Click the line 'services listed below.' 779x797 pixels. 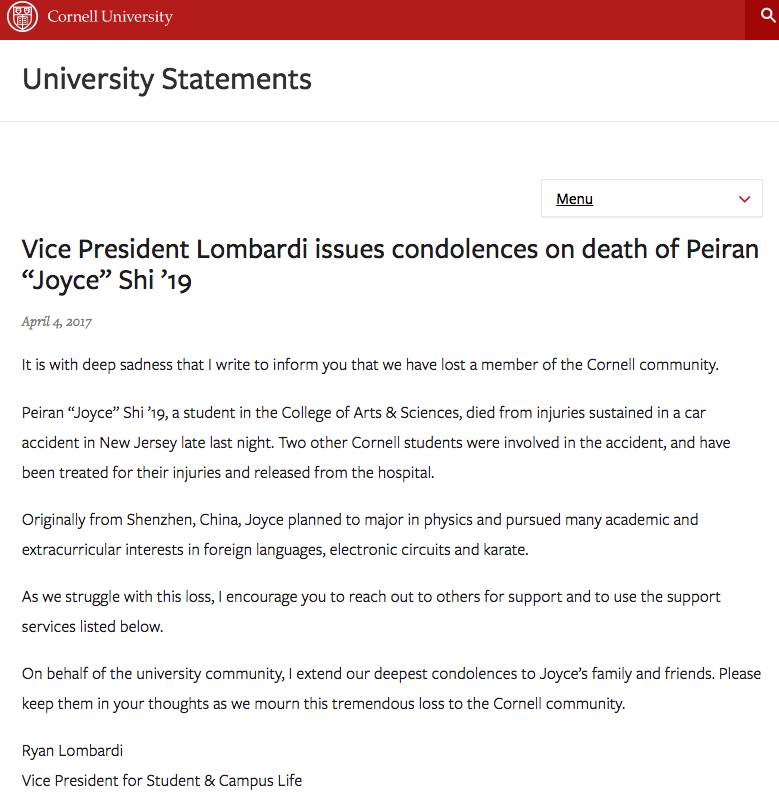[x=92, y=627]
